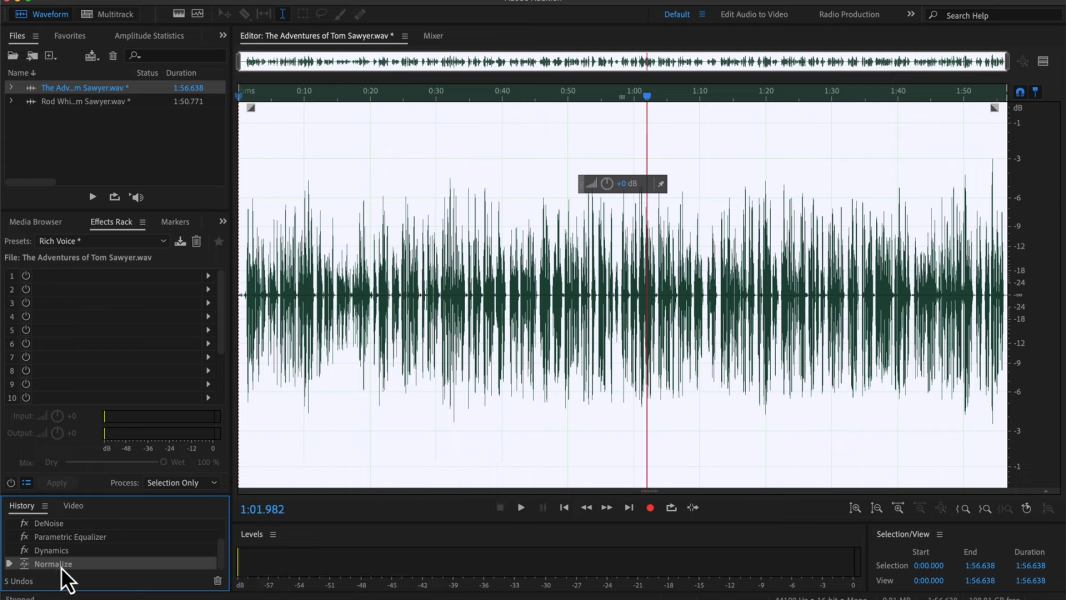Viewport: 1066px width, 600px height.
Task: Expand hidden Files panel tabs
Action: 222,35
